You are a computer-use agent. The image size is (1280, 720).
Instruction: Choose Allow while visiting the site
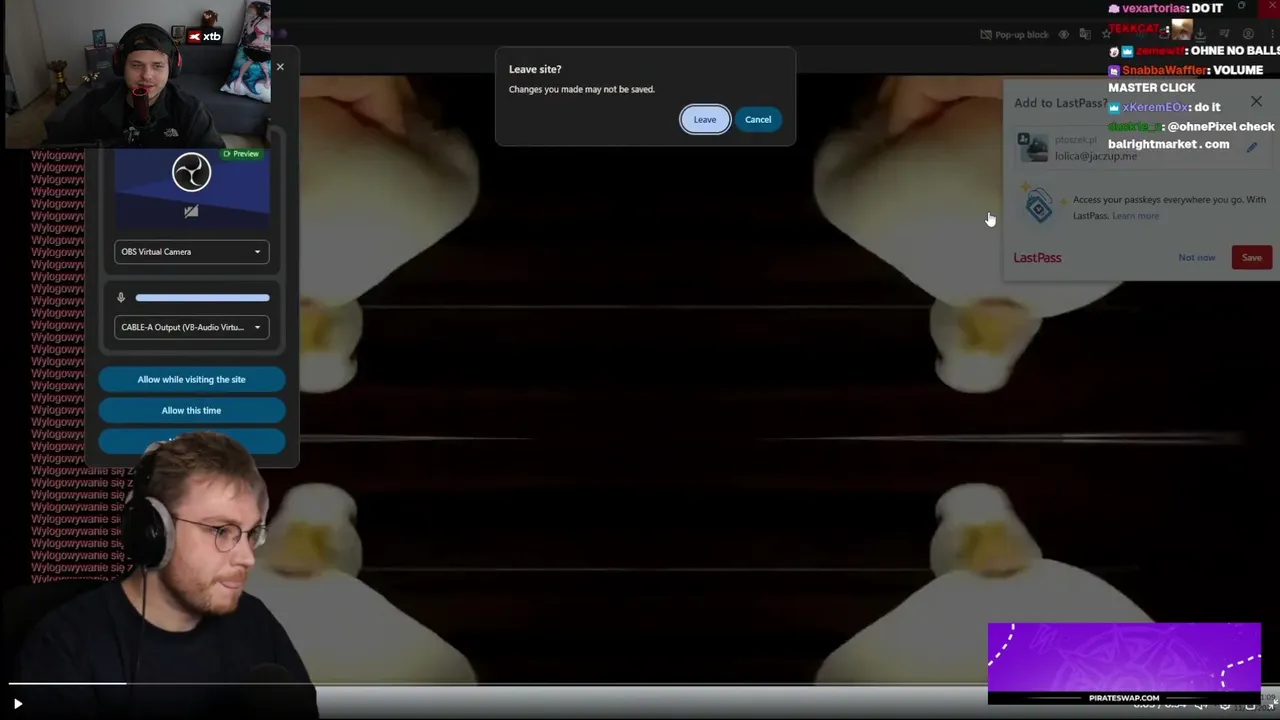pos(191,380)
